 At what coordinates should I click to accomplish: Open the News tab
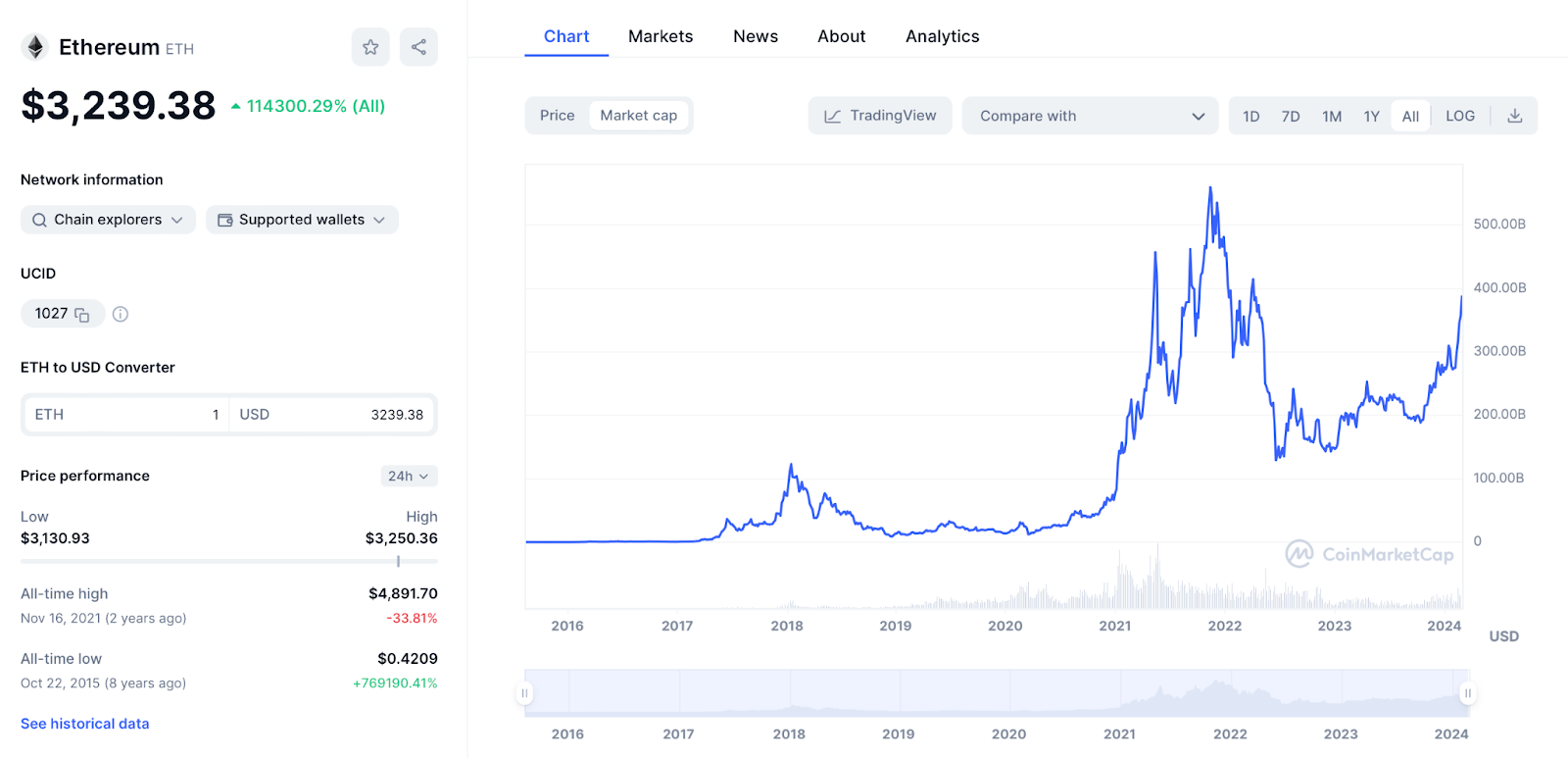[x=756, y=36]
